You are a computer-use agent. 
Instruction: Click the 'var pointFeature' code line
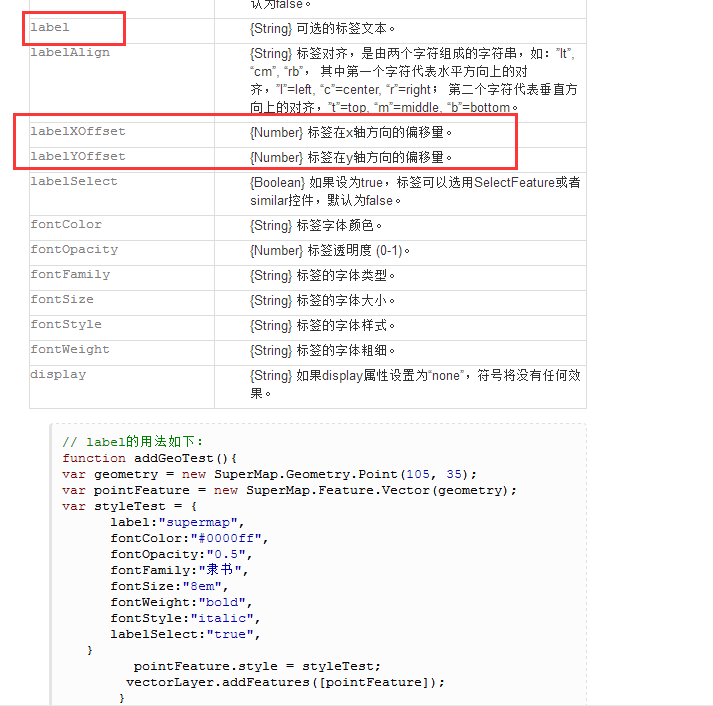[x=289, y=491]
